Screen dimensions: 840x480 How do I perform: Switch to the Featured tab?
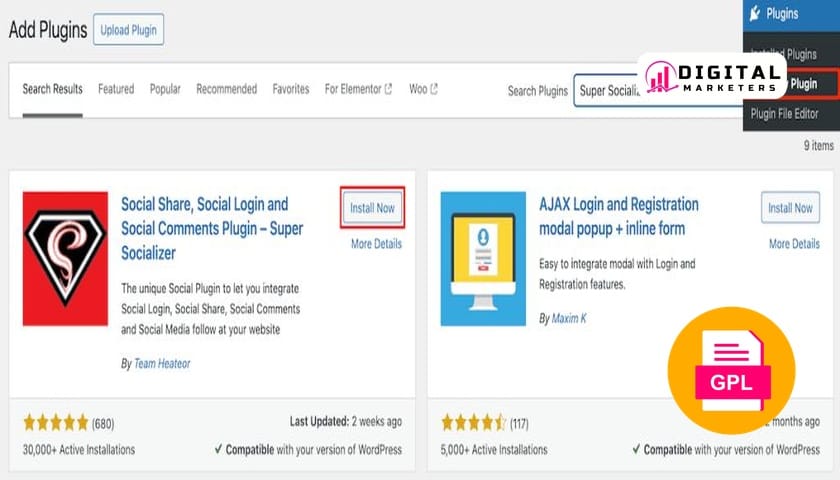click(116, 89)
